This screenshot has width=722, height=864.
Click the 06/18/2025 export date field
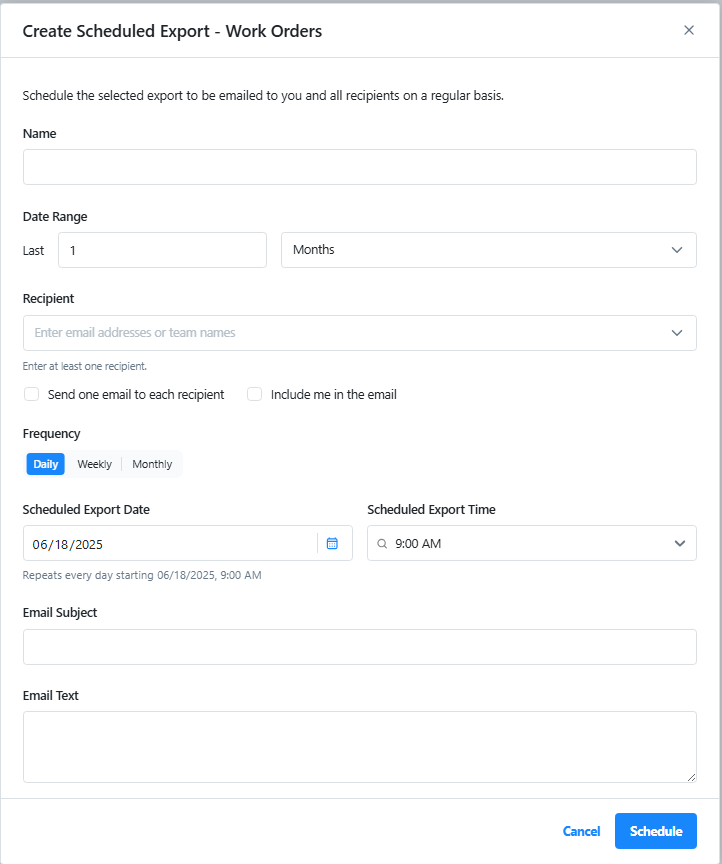pos(170,543)
